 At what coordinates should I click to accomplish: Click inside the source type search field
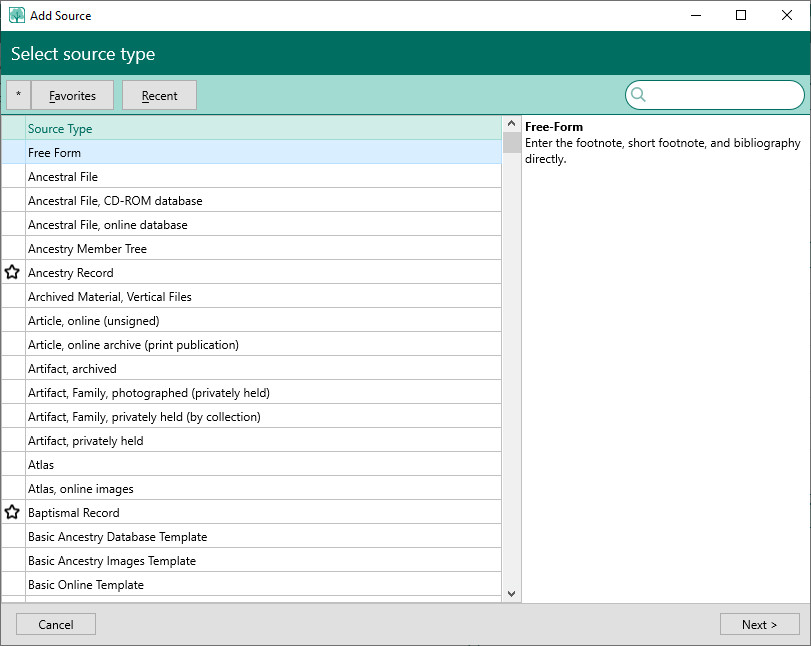tap(722, 95)
